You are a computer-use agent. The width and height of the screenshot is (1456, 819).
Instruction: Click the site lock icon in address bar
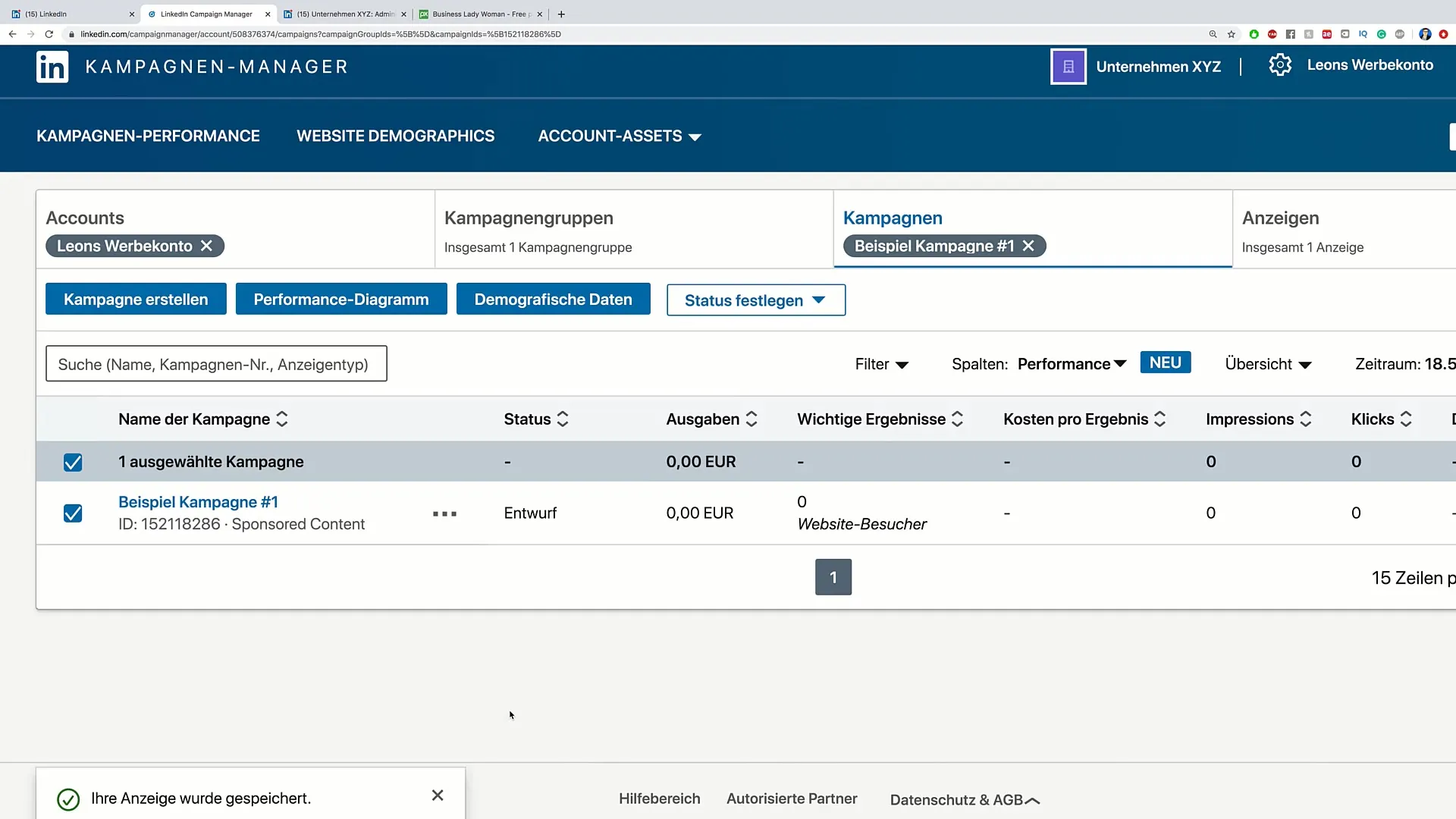[71, 34]
